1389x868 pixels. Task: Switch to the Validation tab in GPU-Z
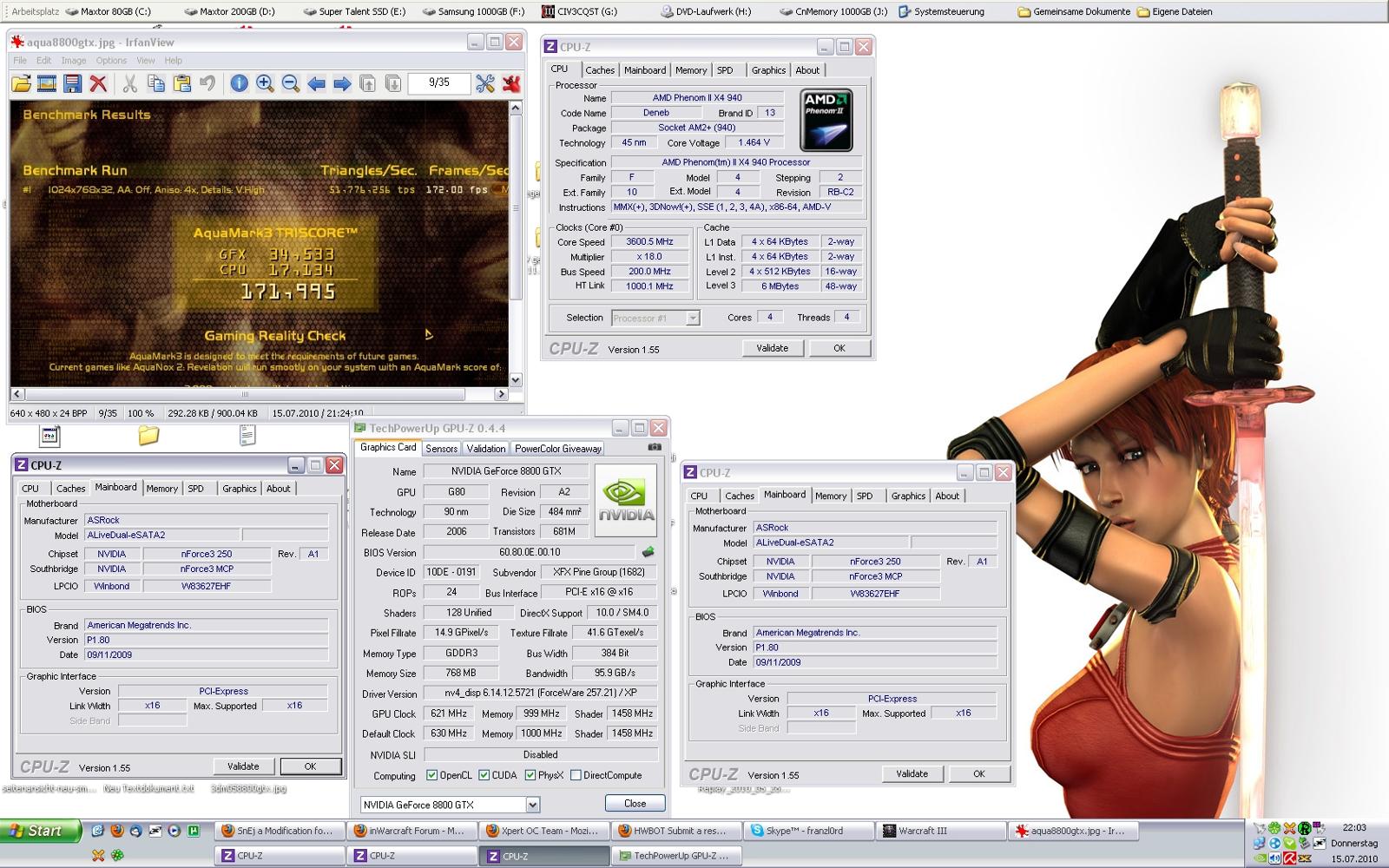coord(485,449)
